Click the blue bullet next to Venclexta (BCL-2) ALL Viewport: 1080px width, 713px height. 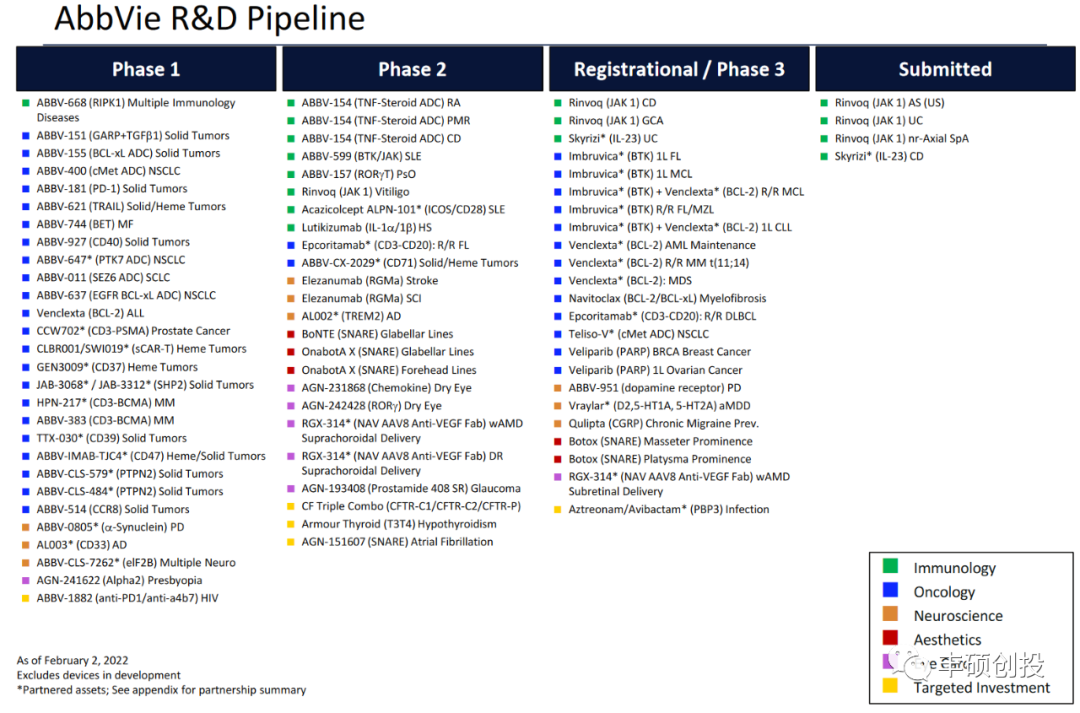click(26, 313)
